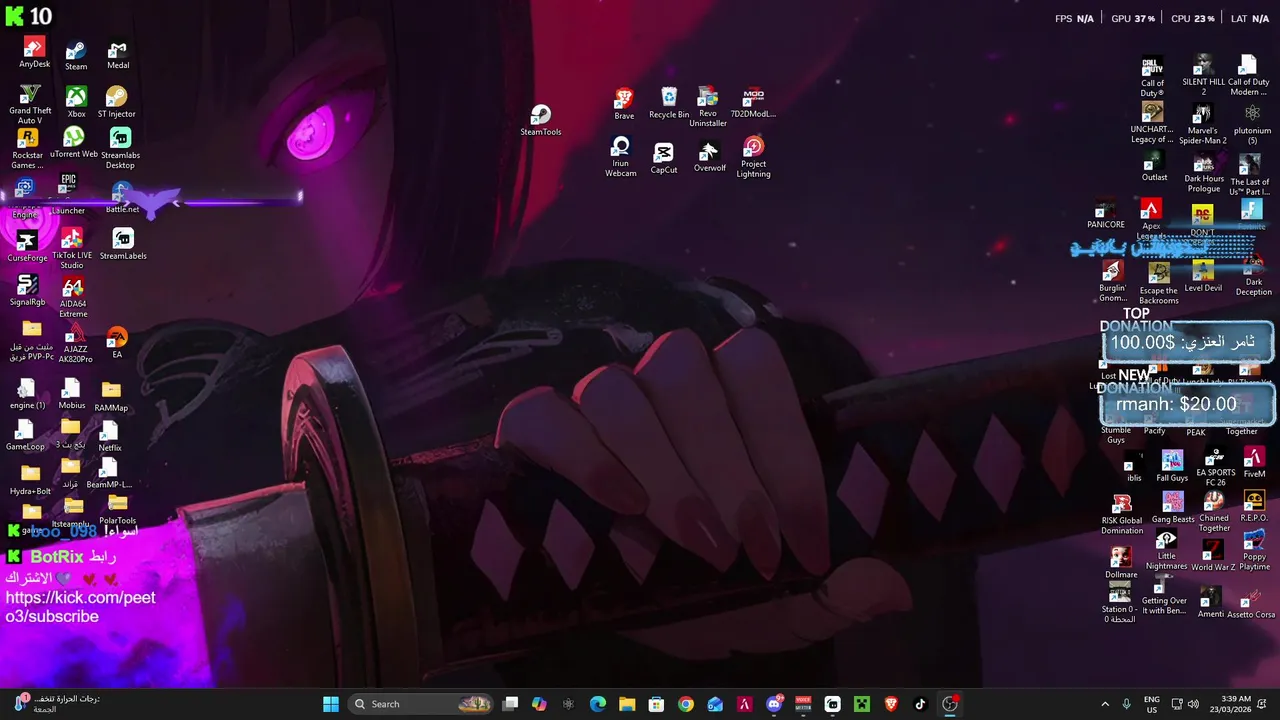The height and width of the screenshot is (720, 1280).
Task: Open the EA app desktop shortcut
Action: pos(117,342)
